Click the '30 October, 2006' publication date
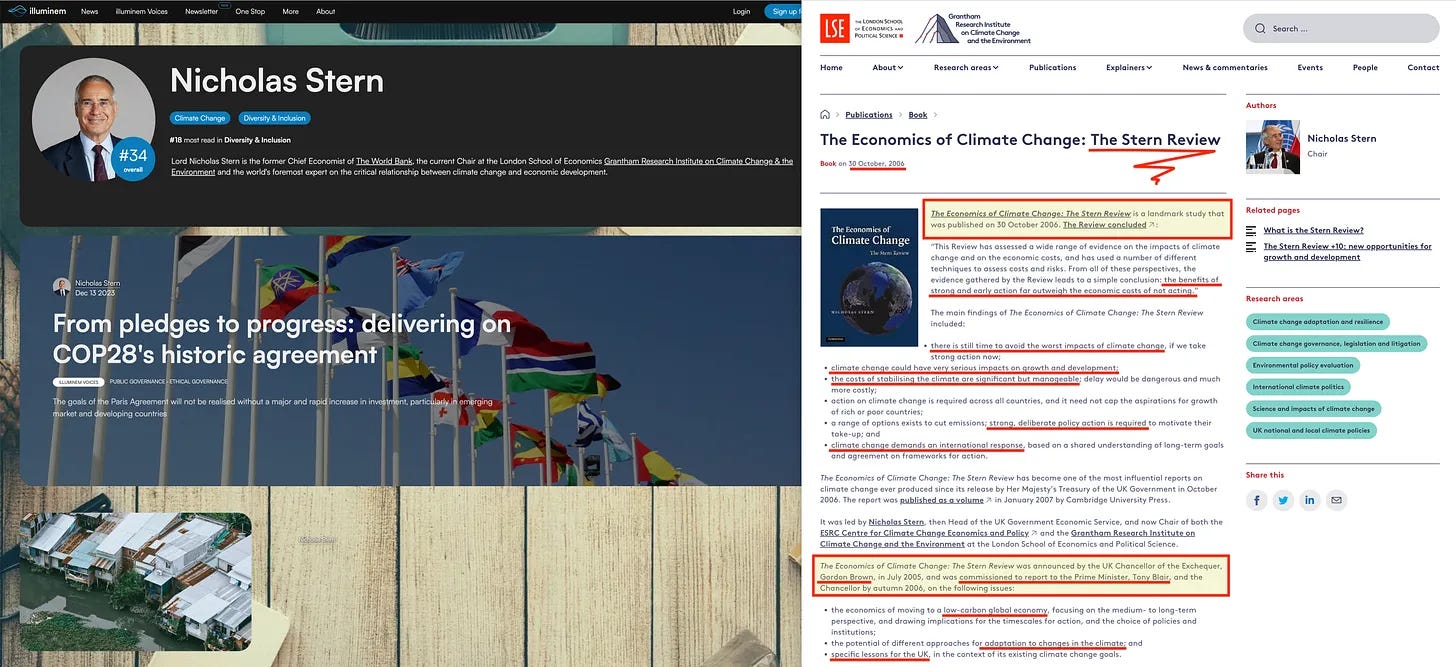This screenshot has width=1456, height=667. 877,163
